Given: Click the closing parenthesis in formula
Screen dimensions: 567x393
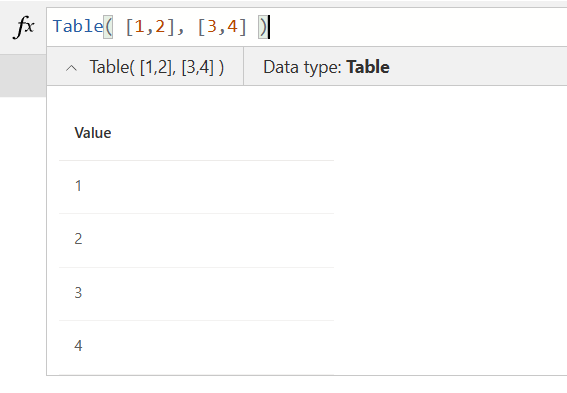Looking at the screenshot, I should tap(263, 27).
